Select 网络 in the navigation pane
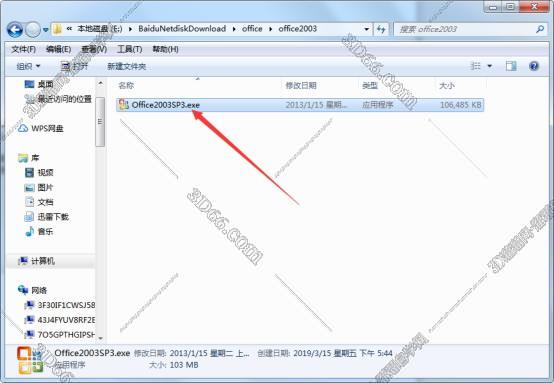554x383 pixels. pos(39,290)
